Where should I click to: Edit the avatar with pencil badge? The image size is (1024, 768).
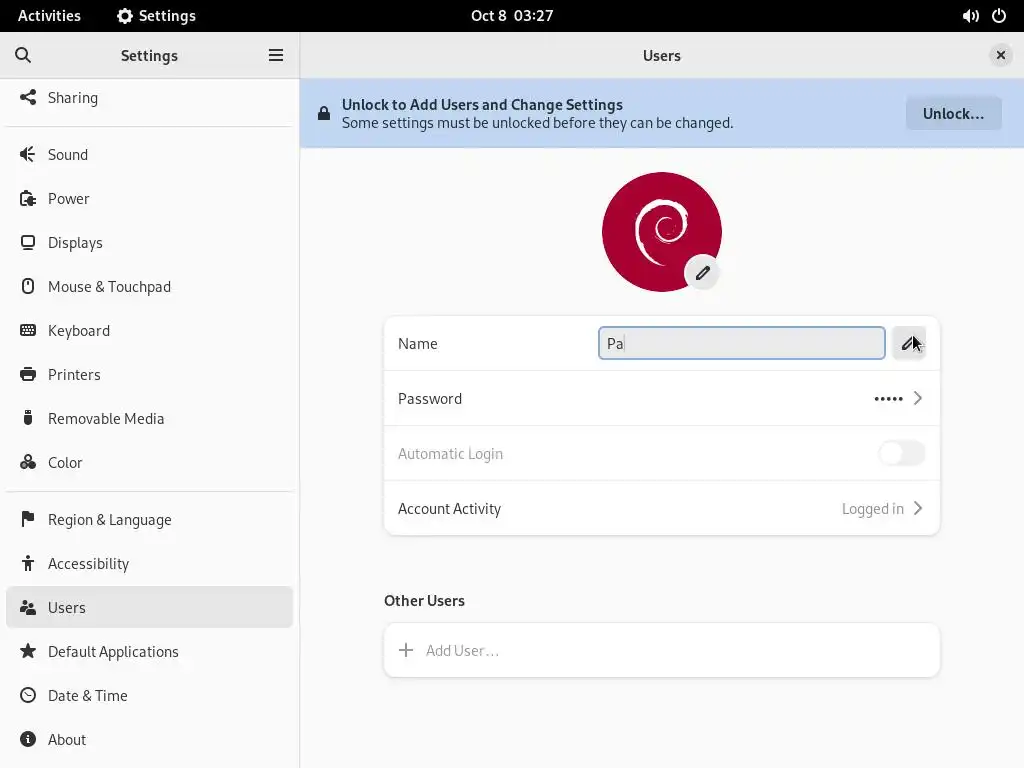[702, 273]
